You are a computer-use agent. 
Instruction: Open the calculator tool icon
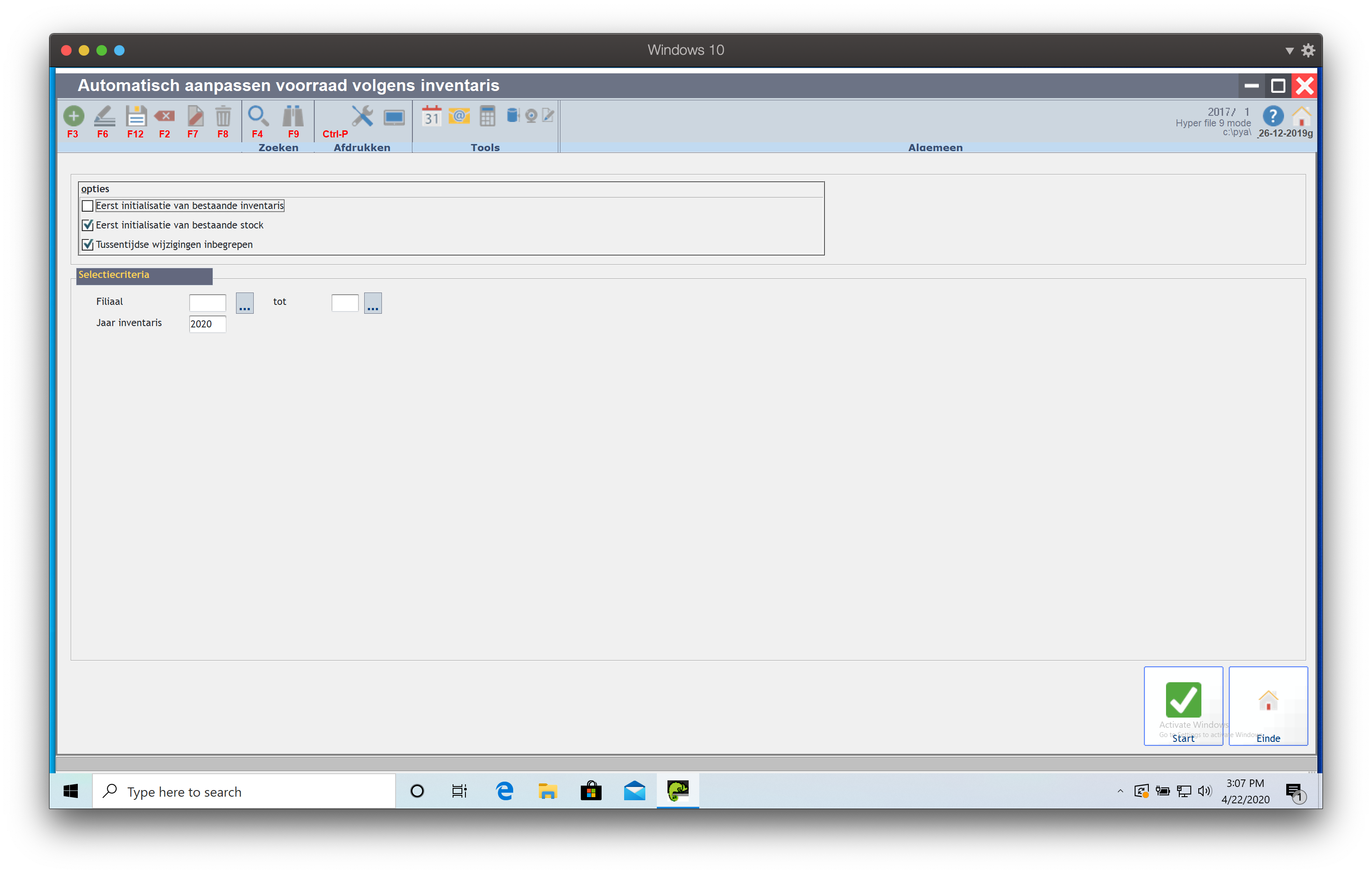487,116
